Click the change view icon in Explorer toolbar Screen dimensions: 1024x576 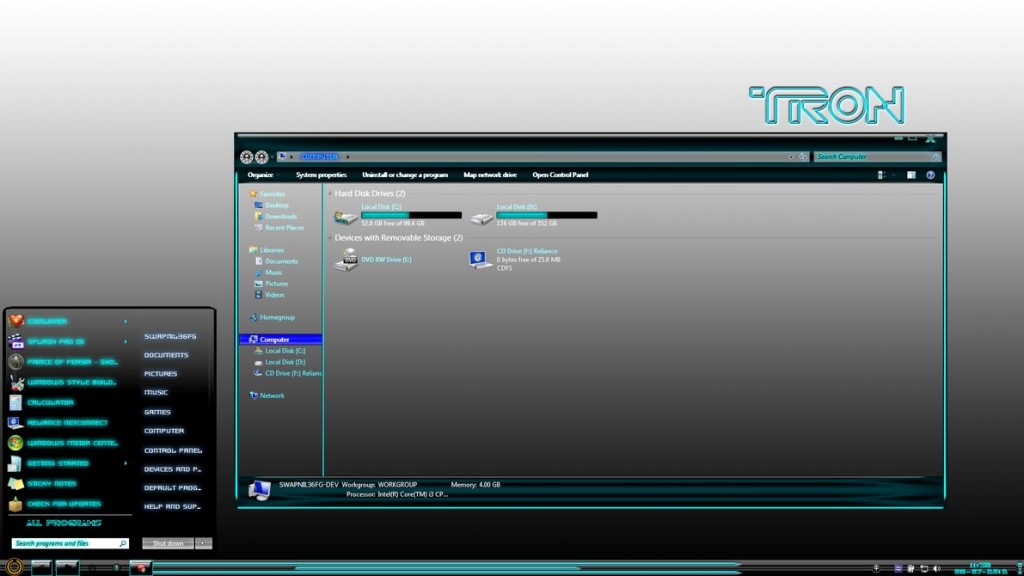880,175
